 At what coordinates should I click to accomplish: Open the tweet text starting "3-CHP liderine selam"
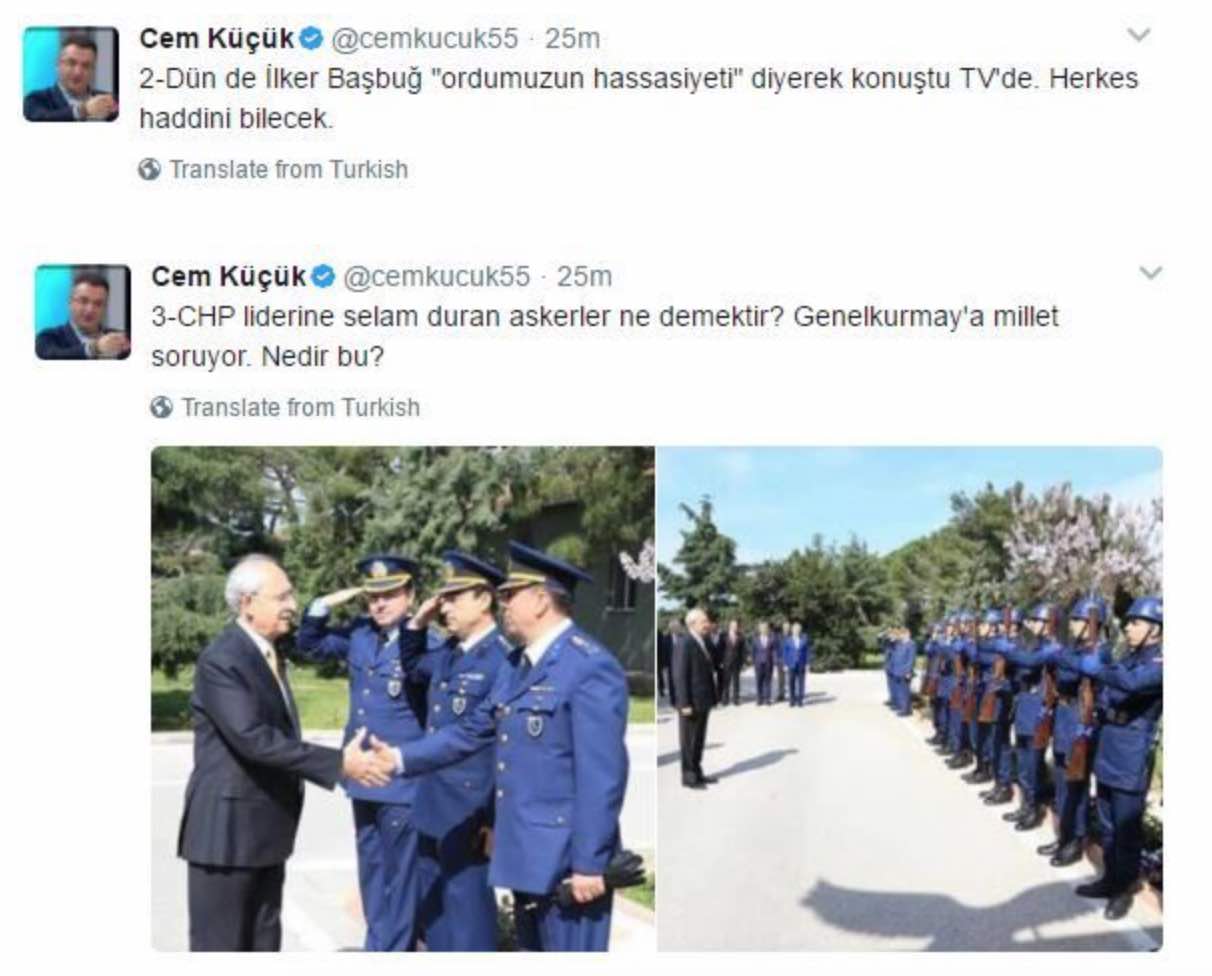[605, 337]
